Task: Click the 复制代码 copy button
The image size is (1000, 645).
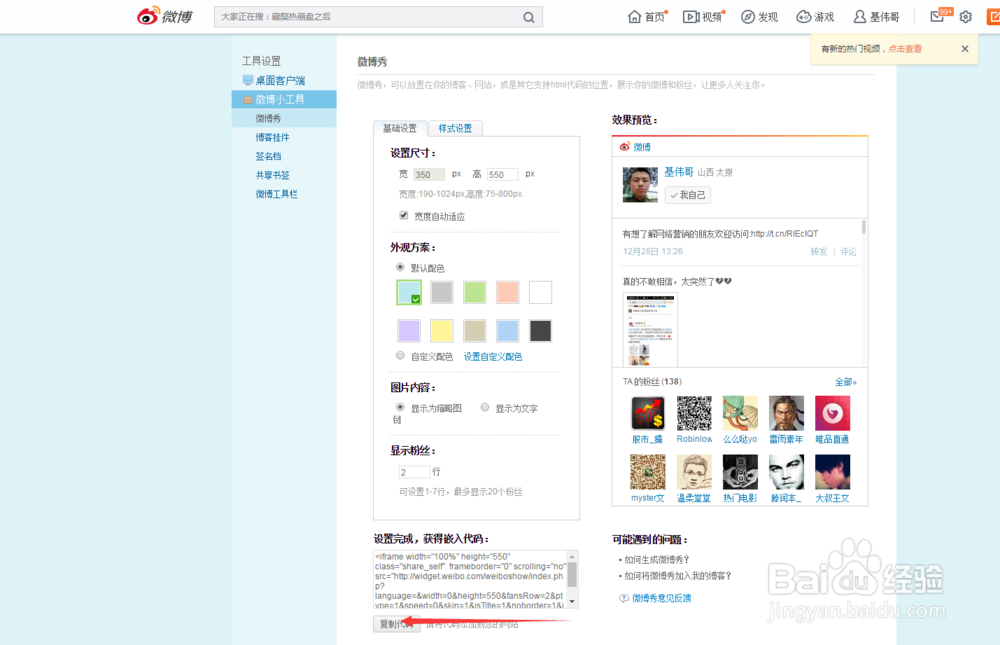Action: 397,624
